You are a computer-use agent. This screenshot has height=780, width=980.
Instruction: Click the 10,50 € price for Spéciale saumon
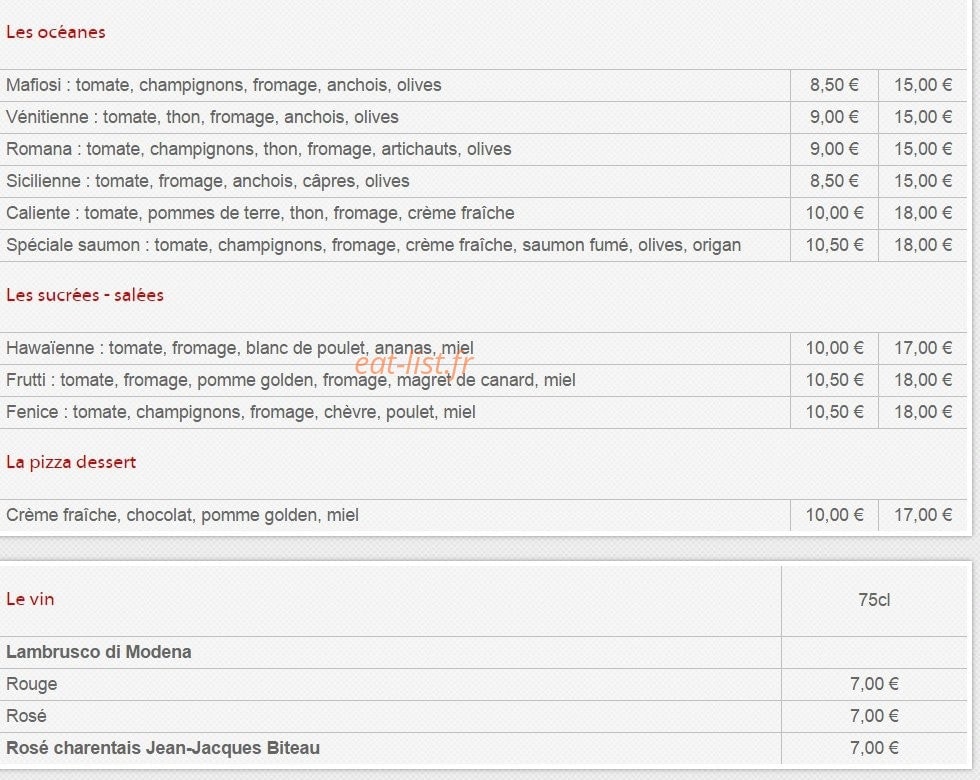pos(834,245)
